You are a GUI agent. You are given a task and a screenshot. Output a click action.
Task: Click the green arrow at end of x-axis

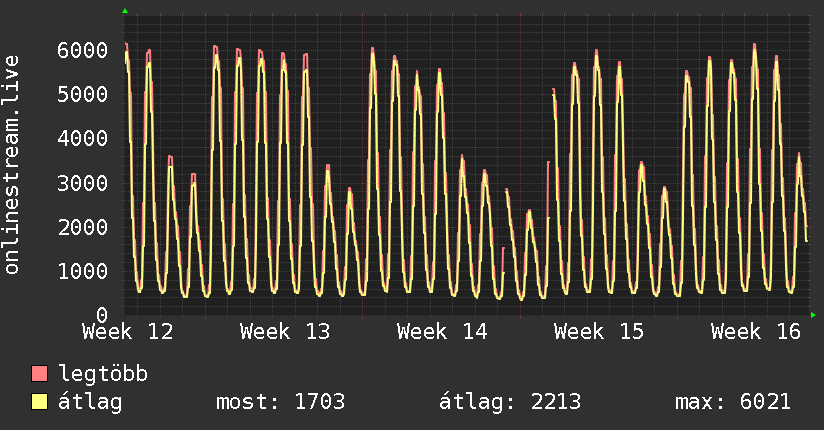813,315
